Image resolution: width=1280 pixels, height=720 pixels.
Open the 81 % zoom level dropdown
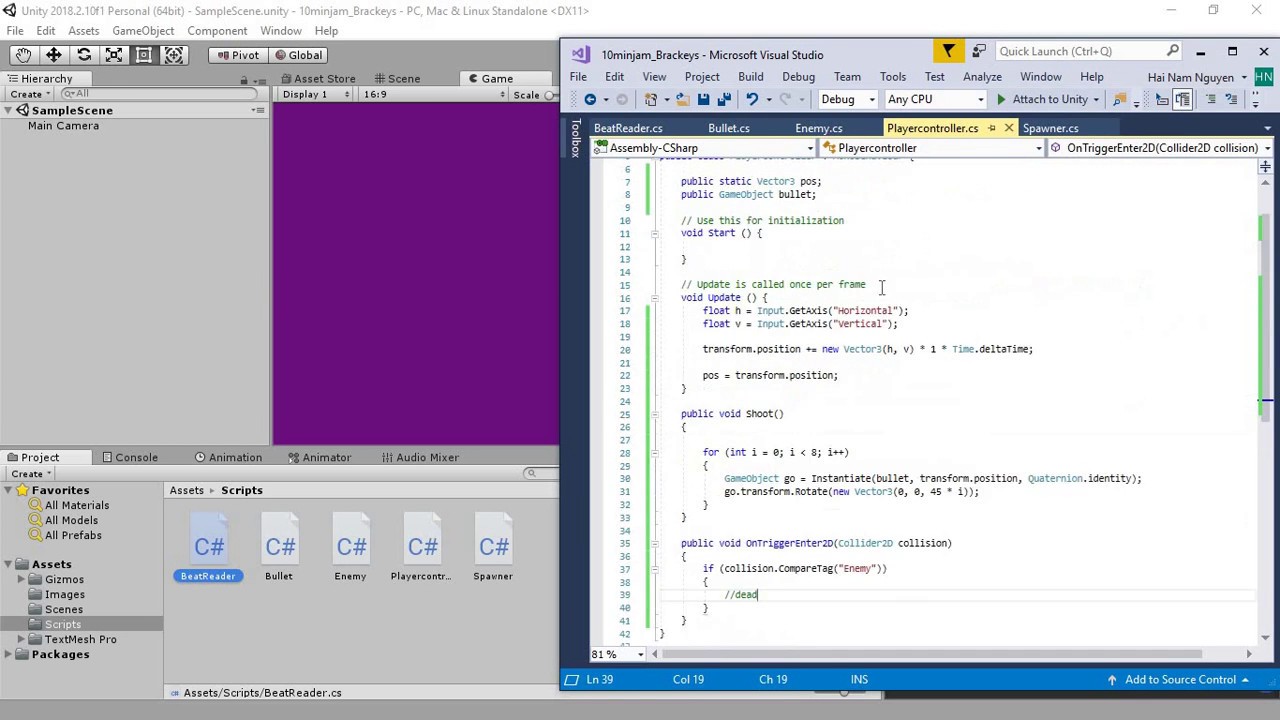click(x=617, y=655)
